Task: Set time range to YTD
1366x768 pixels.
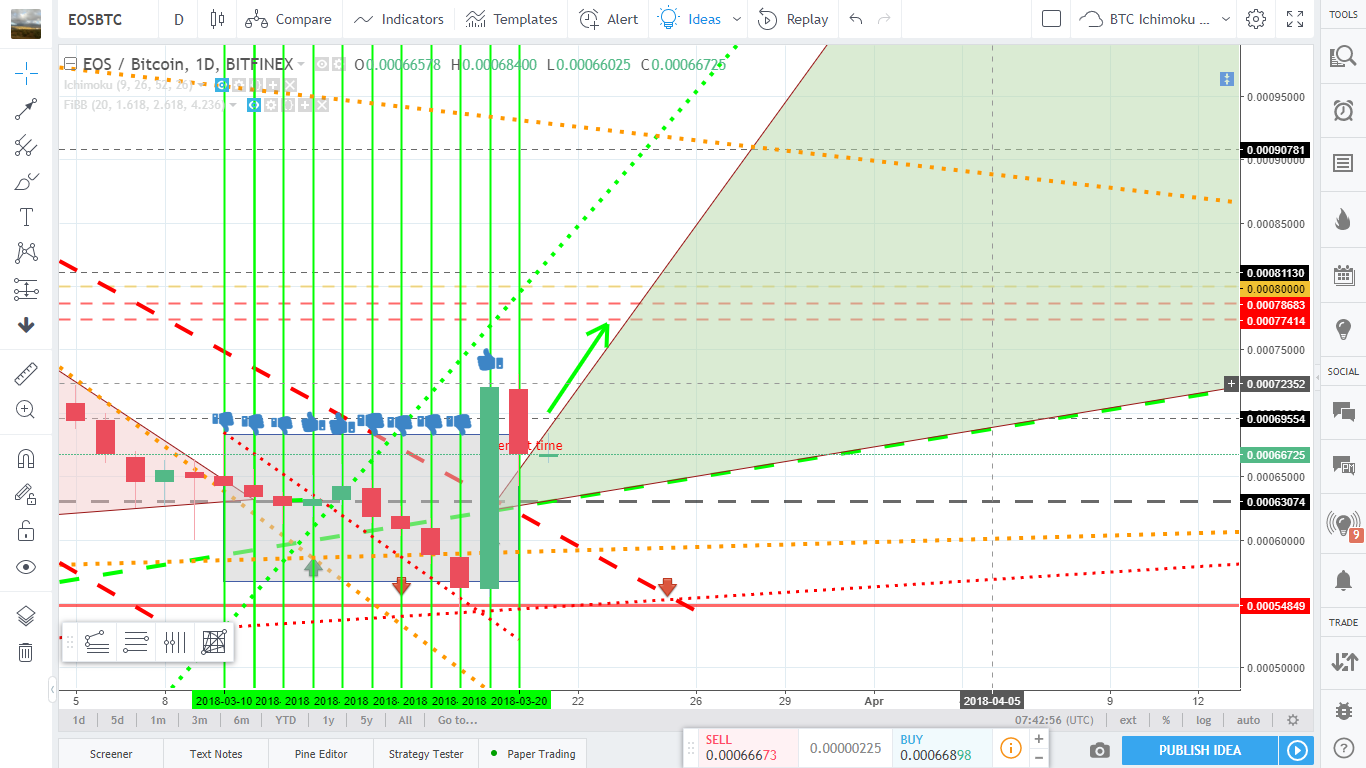Action: (285, 720)
